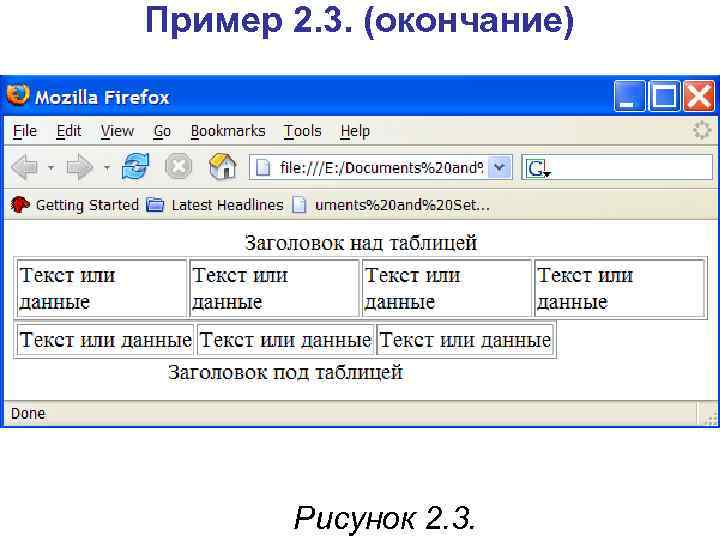Open the Help menu
The height and width of the screenshot is (540, 720).
tap(355, 131)
